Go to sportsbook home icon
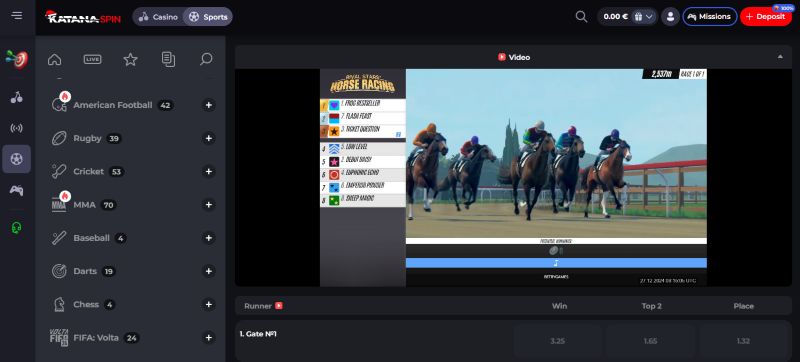800x362 pixels. (55, 60)
